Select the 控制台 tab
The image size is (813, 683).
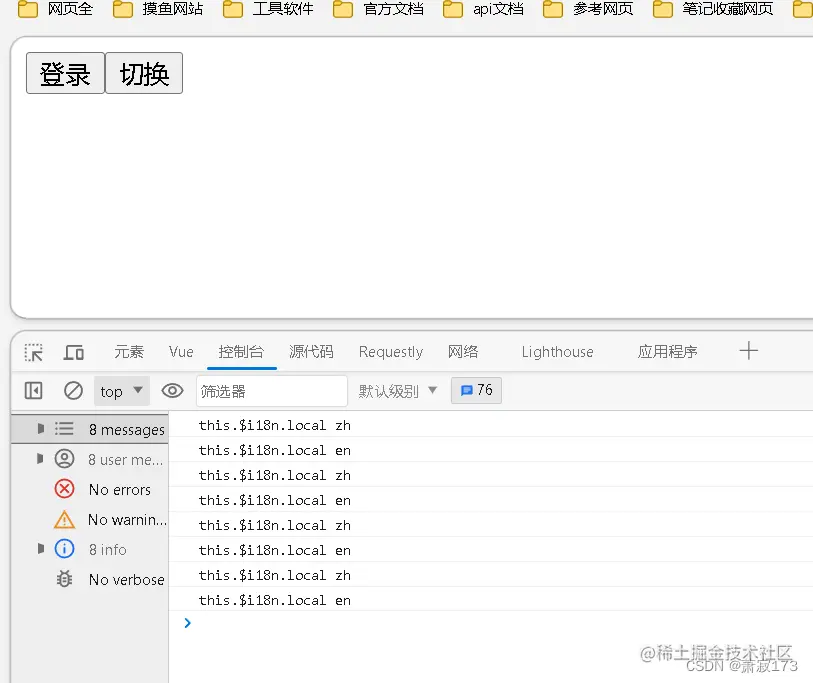(x=242, y=352)
